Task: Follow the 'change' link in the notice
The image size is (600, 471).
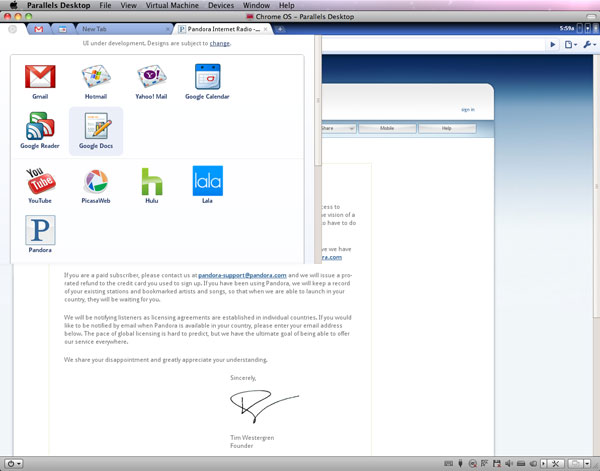Action: click(x=220, y=43)
